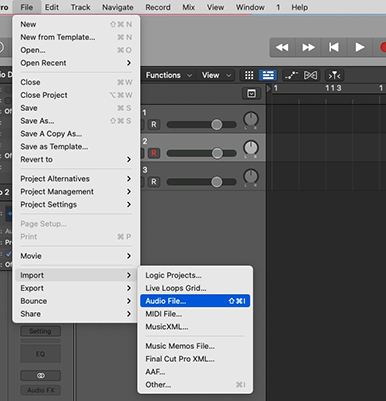Click bar 1 on the timeline ruler
This screenshot has width=386, height=401.
click(x=276, y=88)
